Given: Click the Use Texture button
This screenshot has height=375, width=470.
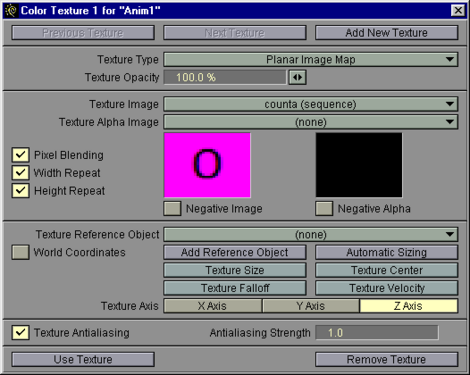Looking at the screenshot, I should [x=83, y=359].
